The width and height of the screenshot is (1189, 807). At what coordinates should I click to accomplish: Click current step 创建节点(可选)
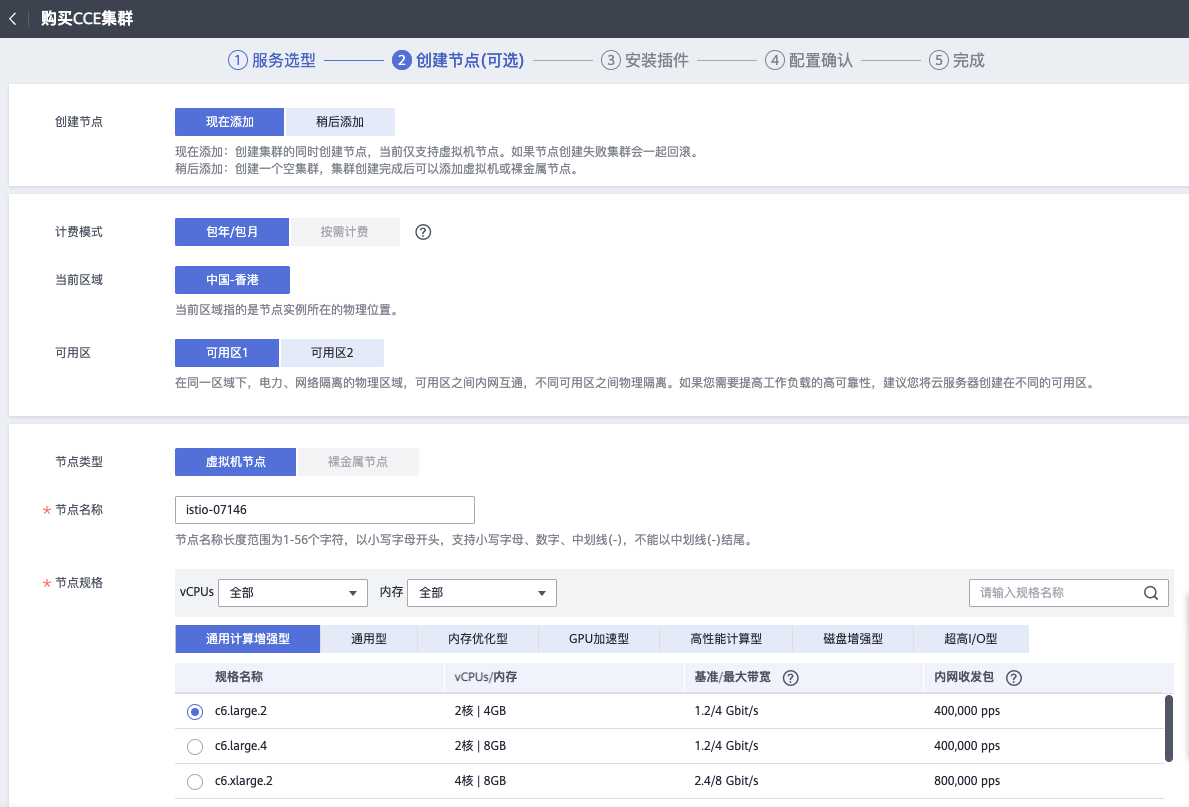[x=458, y=60]
